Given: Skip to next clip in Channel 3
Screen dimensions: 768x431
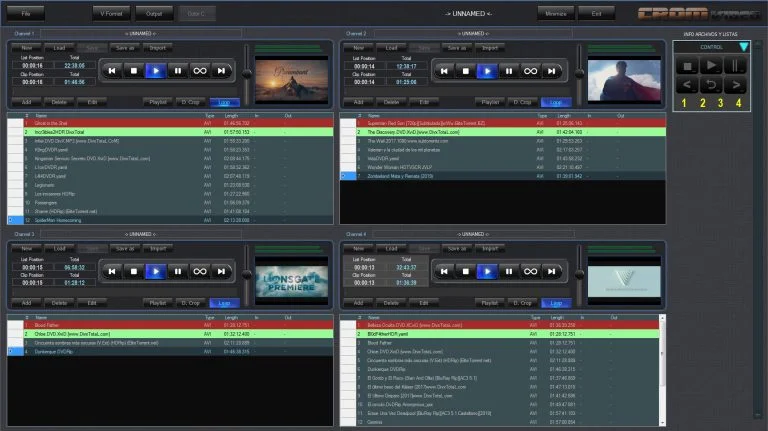Looking at the screenshot, I should (x=221, y=271).
